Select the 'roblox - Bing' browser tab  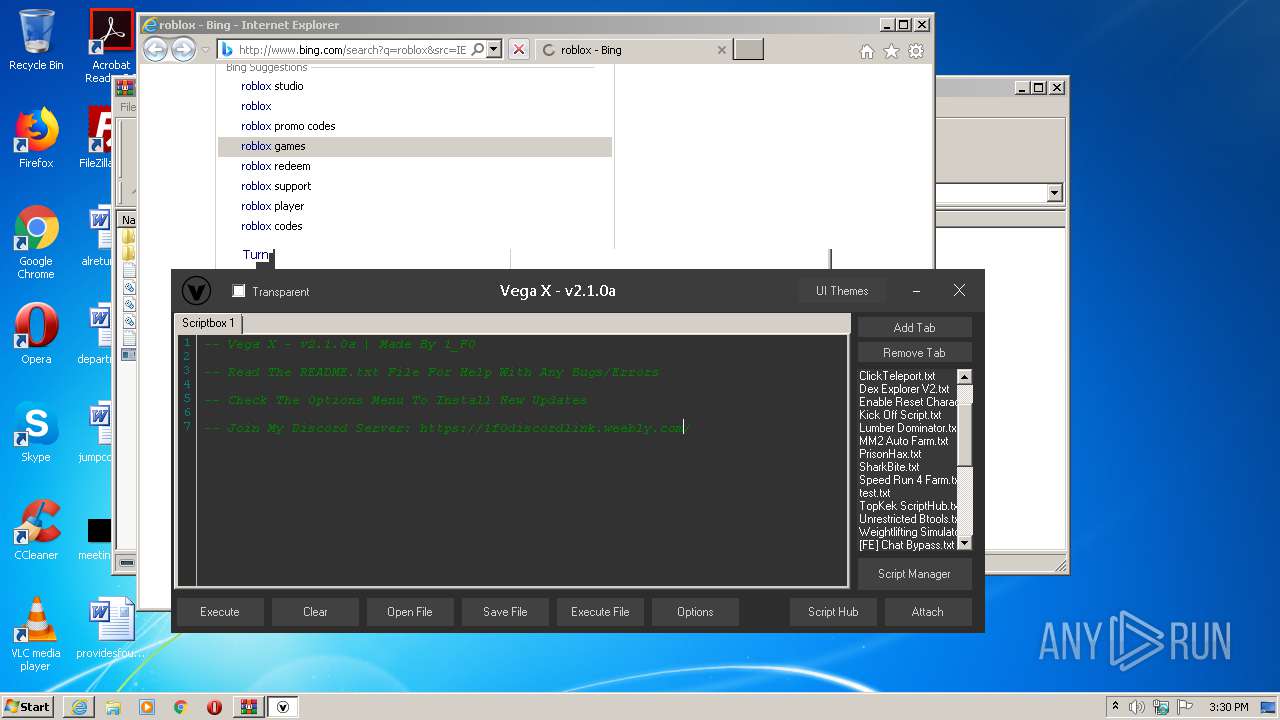634,49
